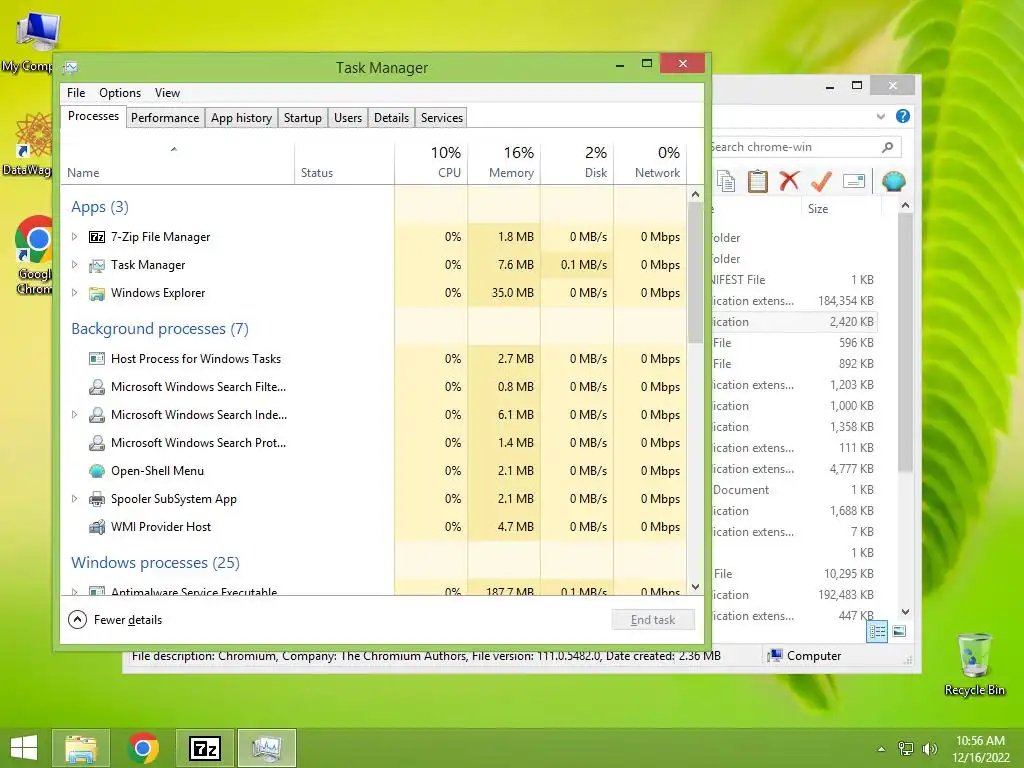This screenshot has width=1024, height=768.
Task: Collapse details with Fewer details arrow
Action: click(x=77, y=620)
